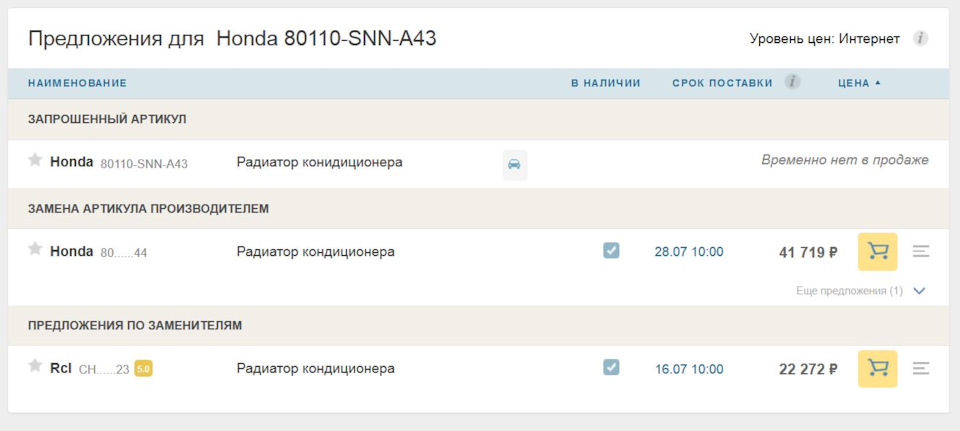Sort by delivery time column
The image size is (960, 431).
coord(722,83)
